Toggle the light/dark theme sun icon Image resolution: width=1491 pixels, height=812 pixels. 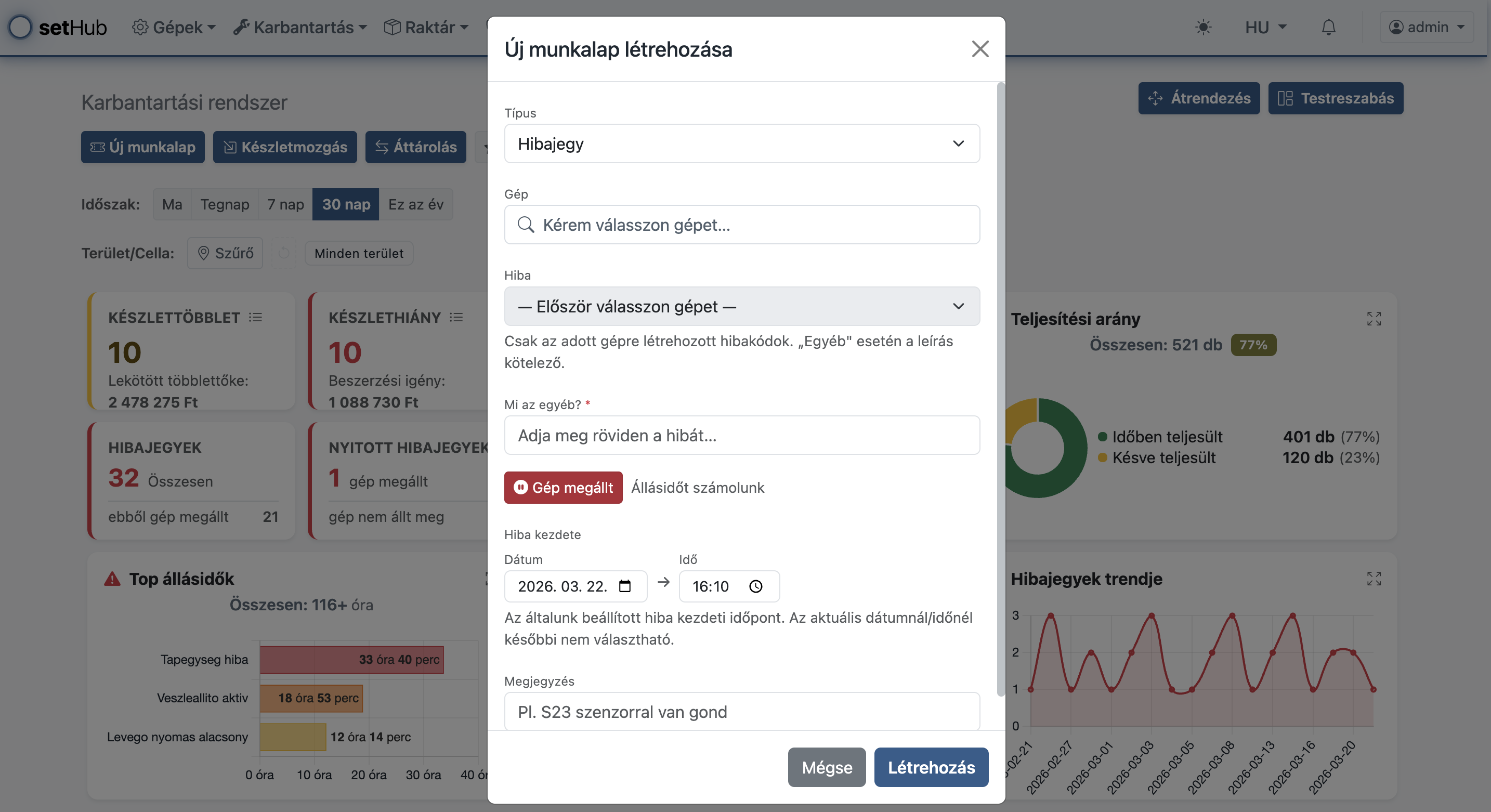(x=1204, y=27)
